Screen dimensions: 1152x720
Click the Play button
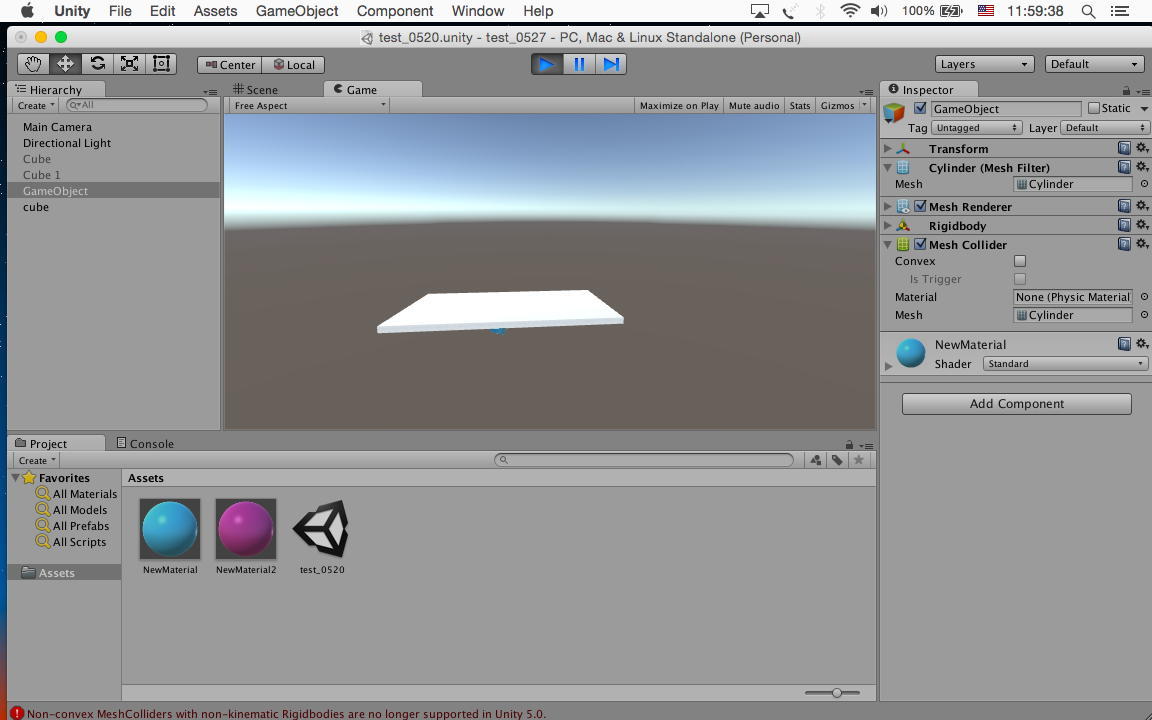(547, 65)
